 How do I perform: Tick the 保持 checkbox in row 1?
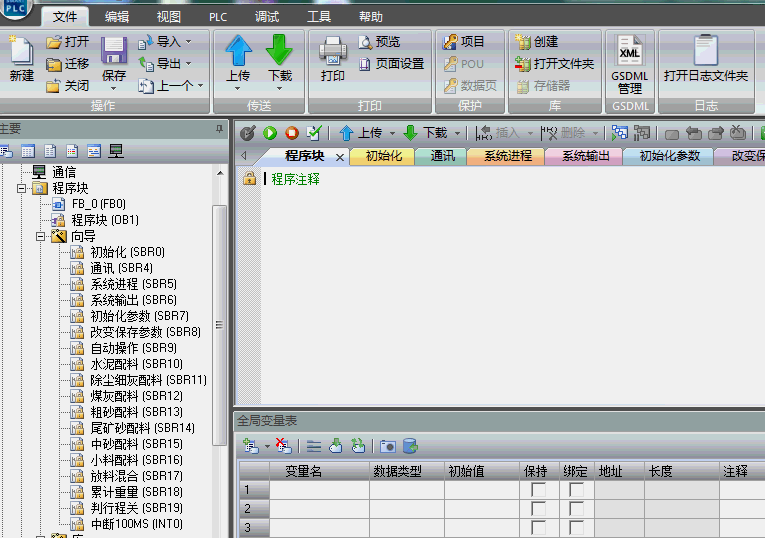pyautogui.click(x=538, y=490)
